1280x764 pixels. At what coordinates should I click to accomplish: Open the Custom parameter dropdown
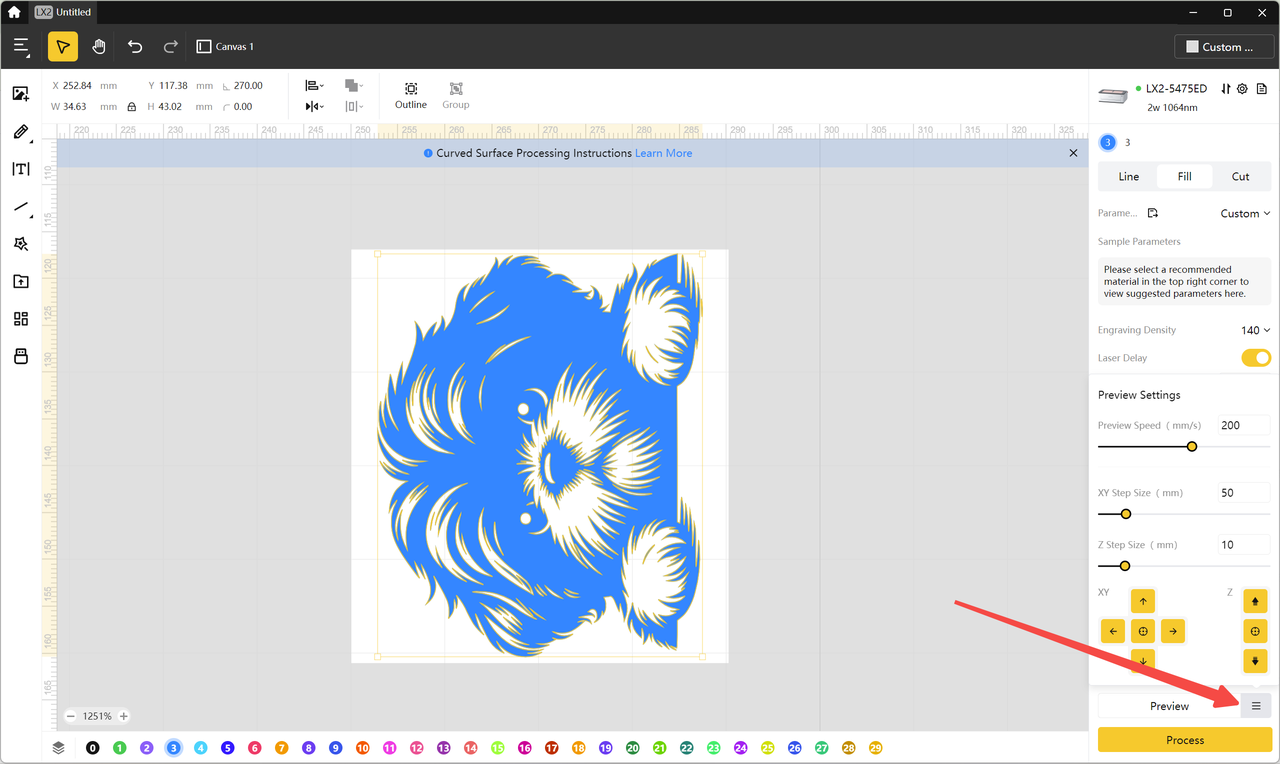pos(1244,213)
